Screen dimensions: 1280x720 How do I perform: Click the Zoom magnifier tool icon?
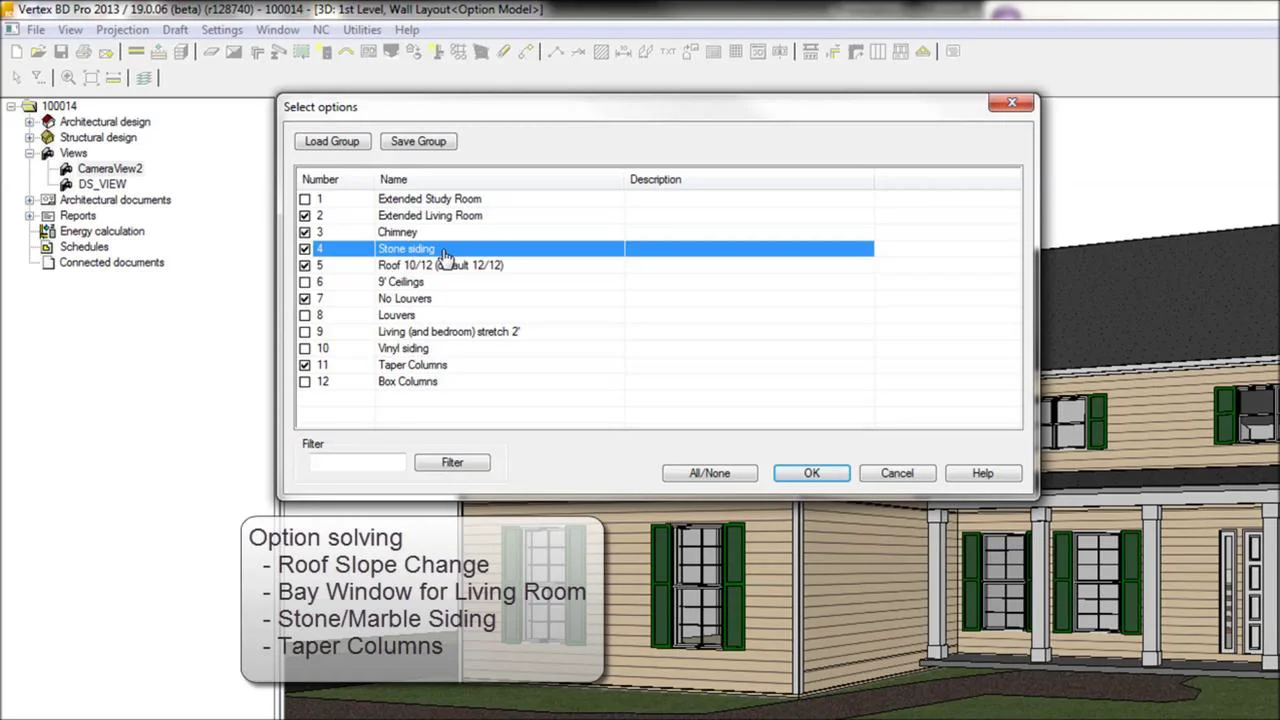[x=68, y=77]
